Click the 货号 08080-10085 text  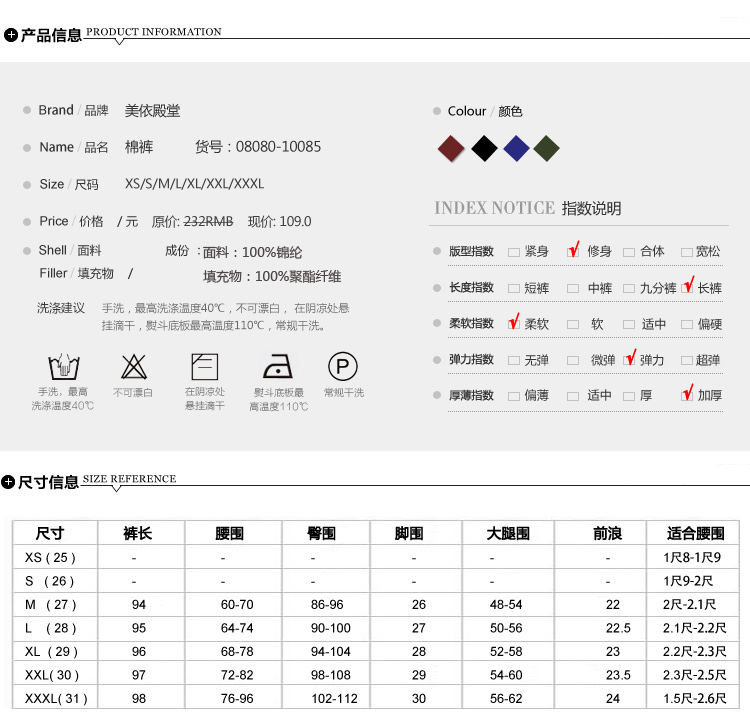click(258, 147)
